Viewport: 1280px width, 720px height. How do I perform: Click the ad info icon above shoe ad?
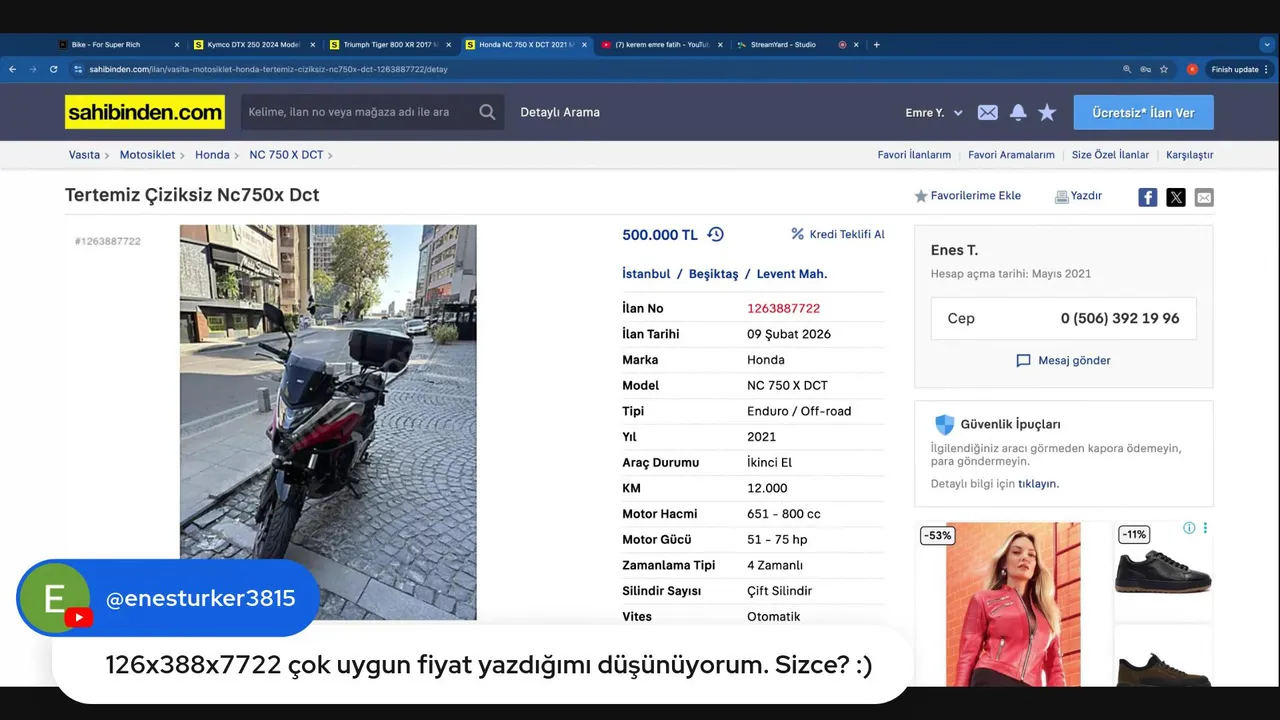pos(1189,528)
